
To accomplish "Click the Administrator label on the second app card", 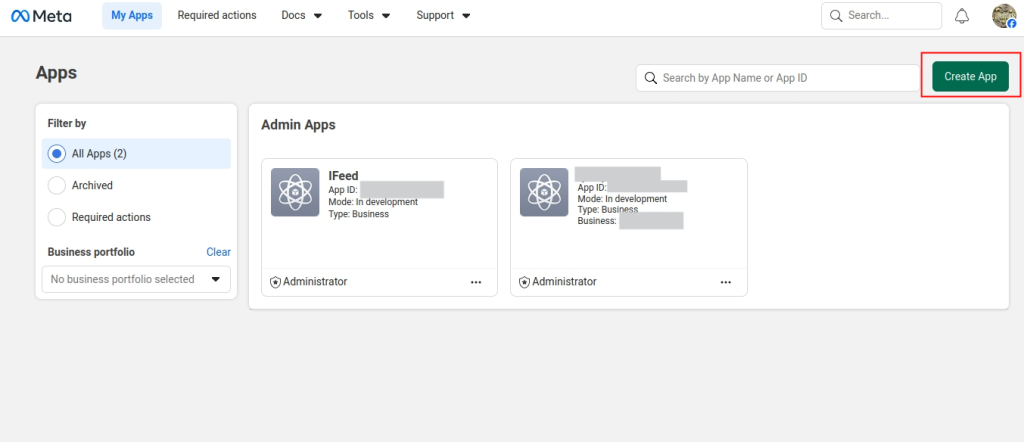I will tap(564, 282).
